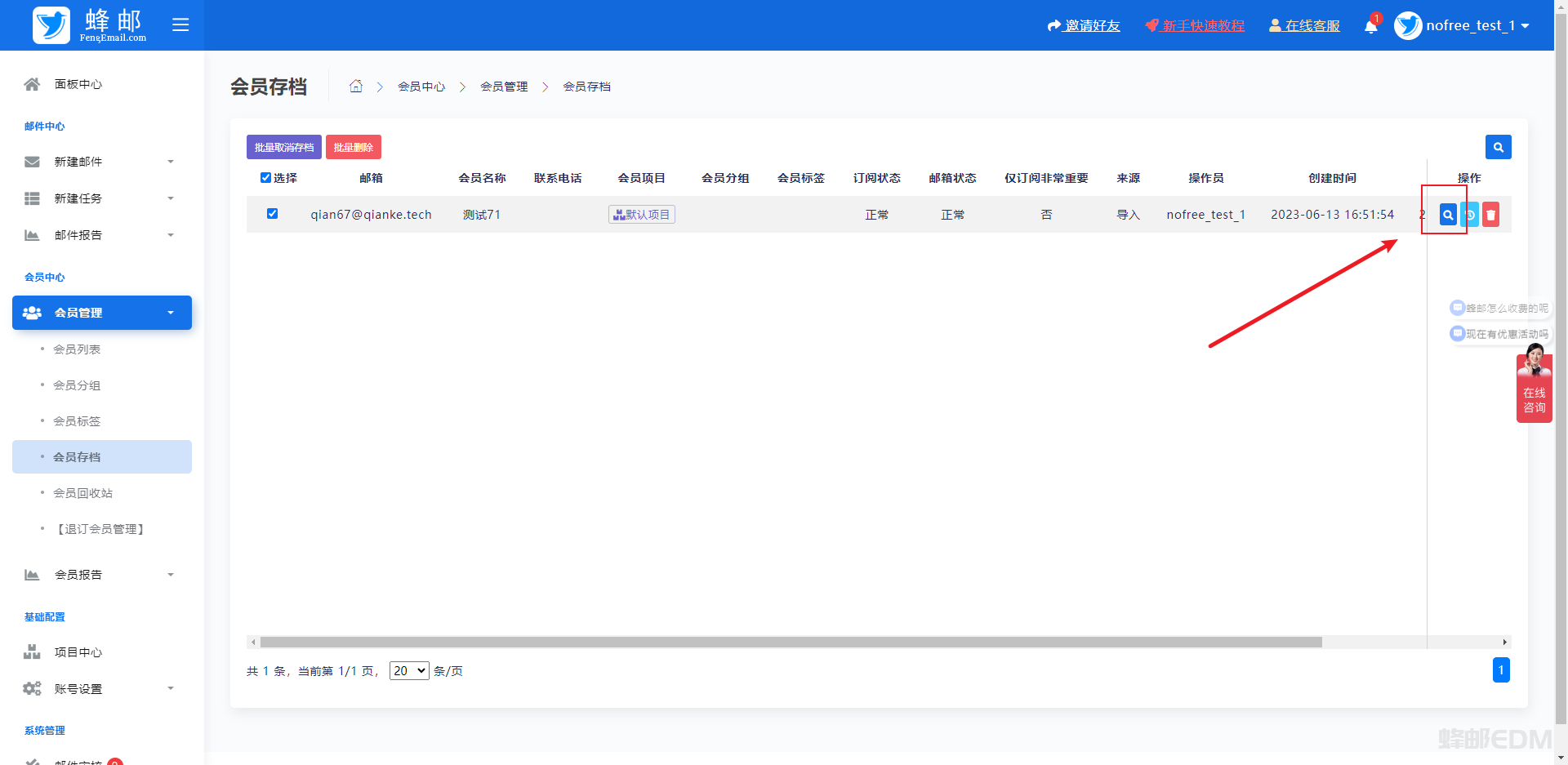Open 会员列表 in sidebar
This screenshot has height=765, width=1568.
coord(77,349)
